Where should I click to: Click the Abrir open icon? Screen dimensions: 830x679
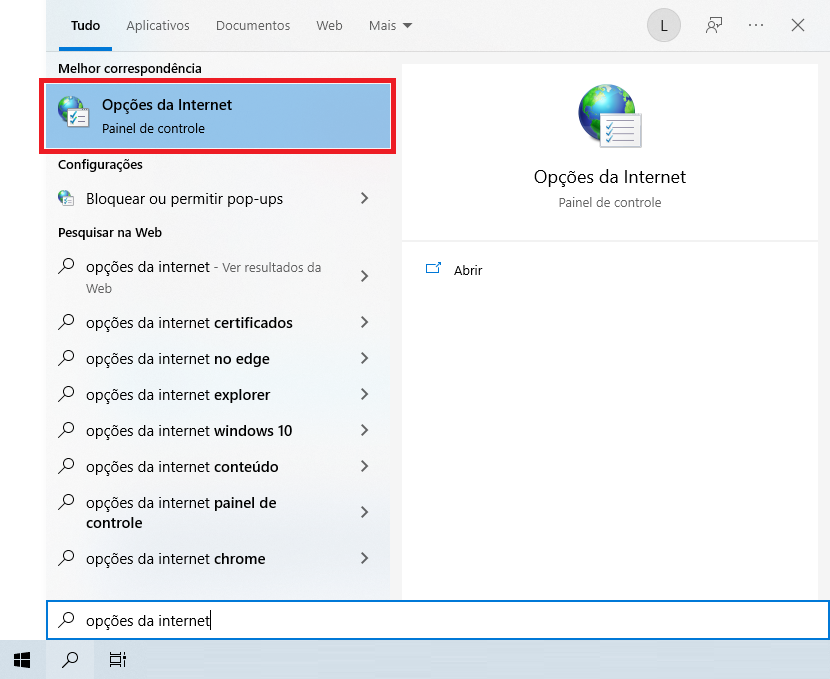click(433, 270)
